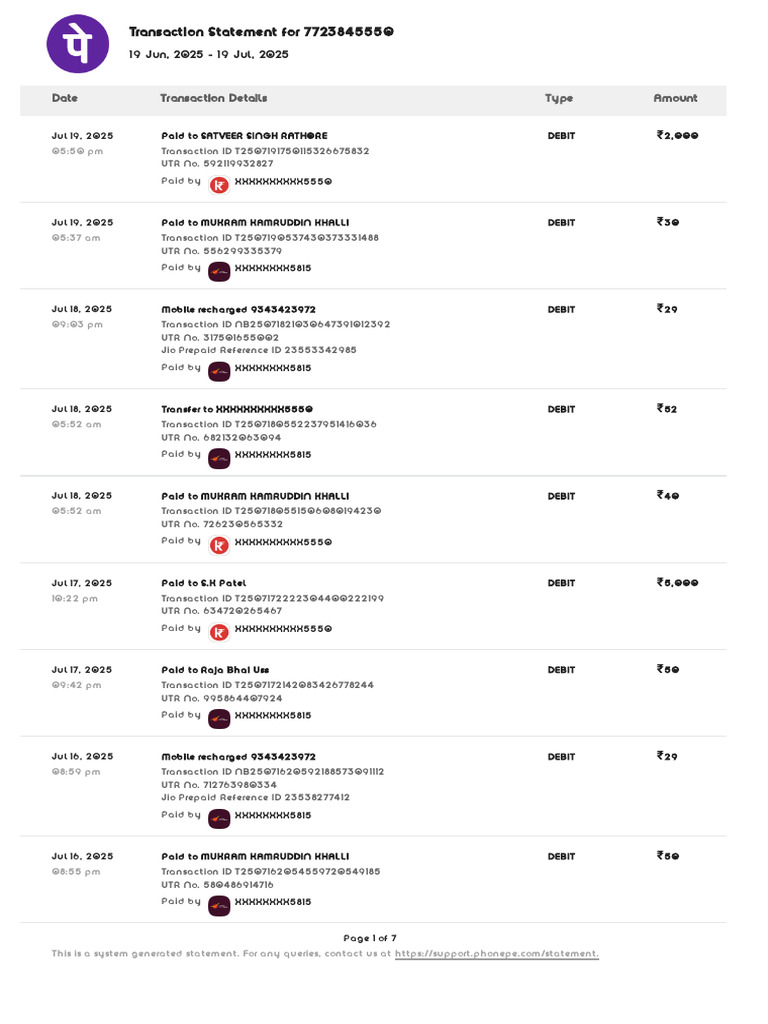Screen dimensions: 768x1024
Task: Click Kotak bank icon for Satveer Singh Rathore payment
Action: point(219,184)
